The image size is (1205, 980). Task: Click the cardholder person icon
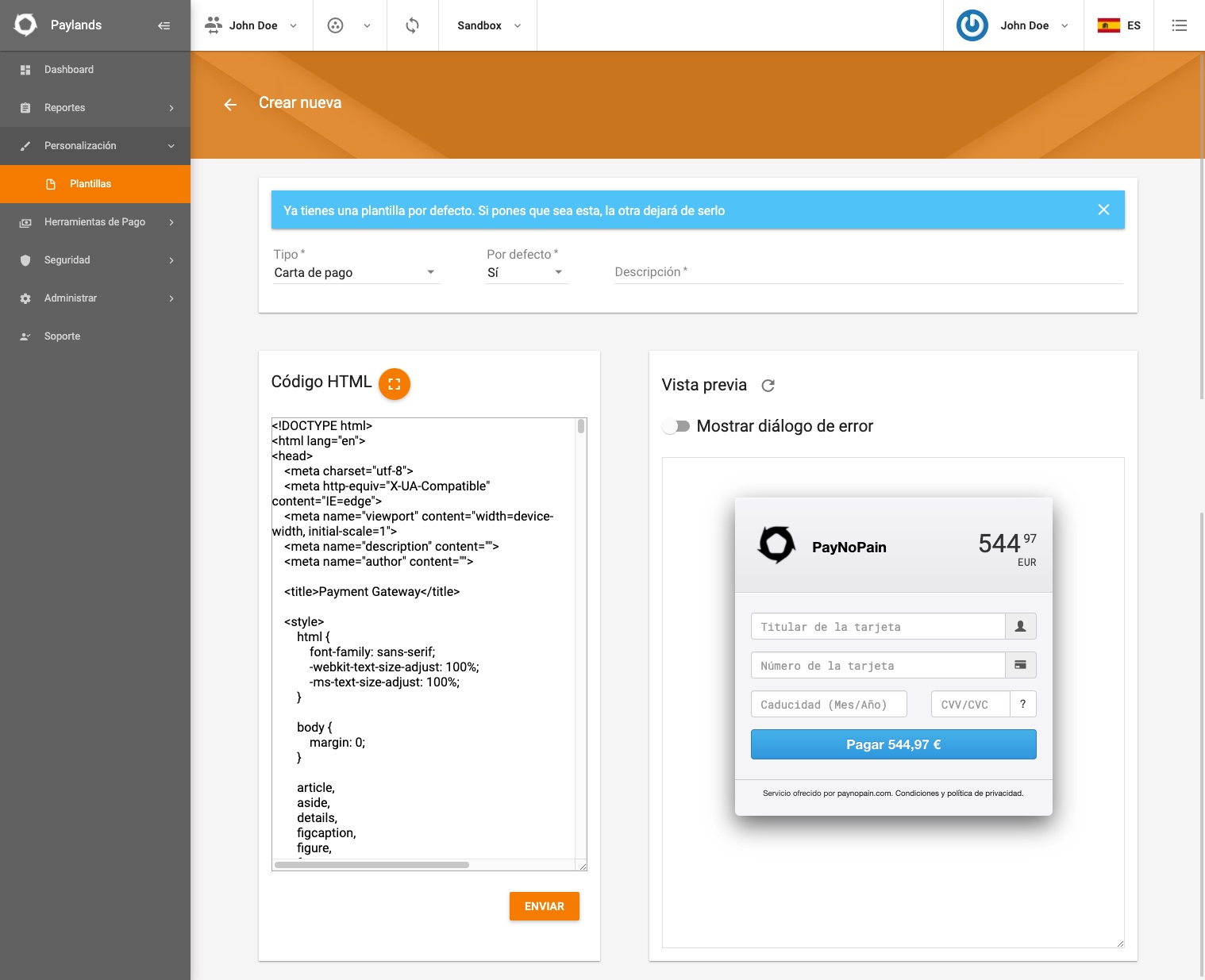coord(1021,627)
